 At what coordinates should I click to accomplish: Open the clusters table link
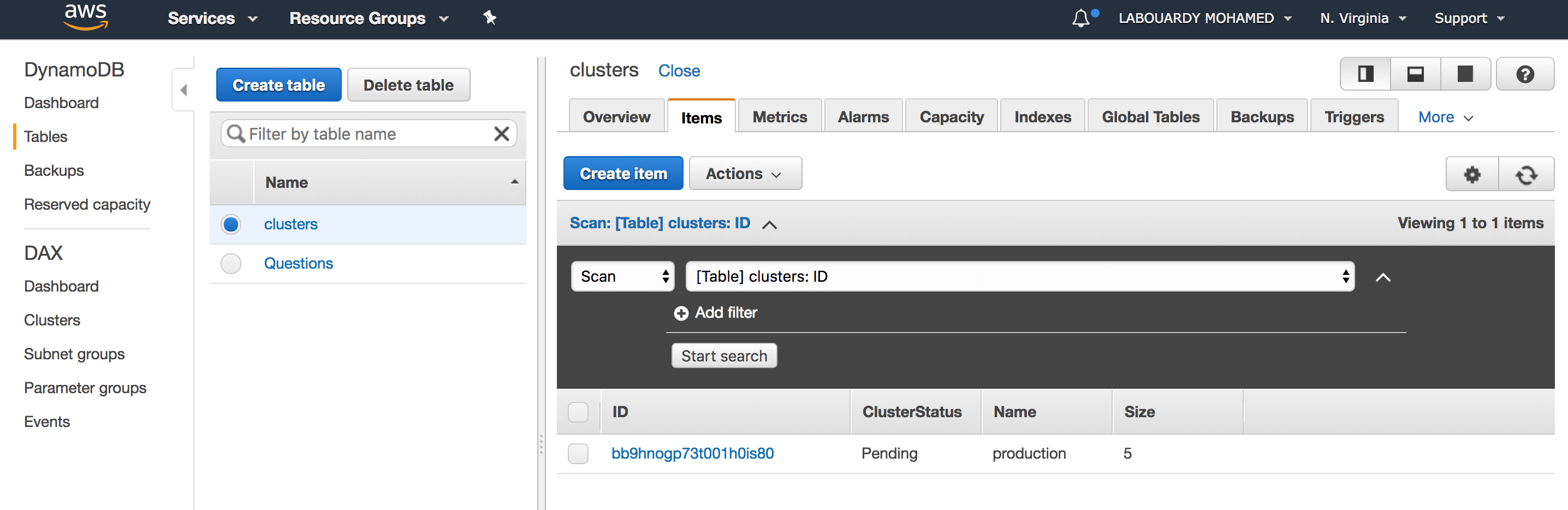(x=290, y=224)
